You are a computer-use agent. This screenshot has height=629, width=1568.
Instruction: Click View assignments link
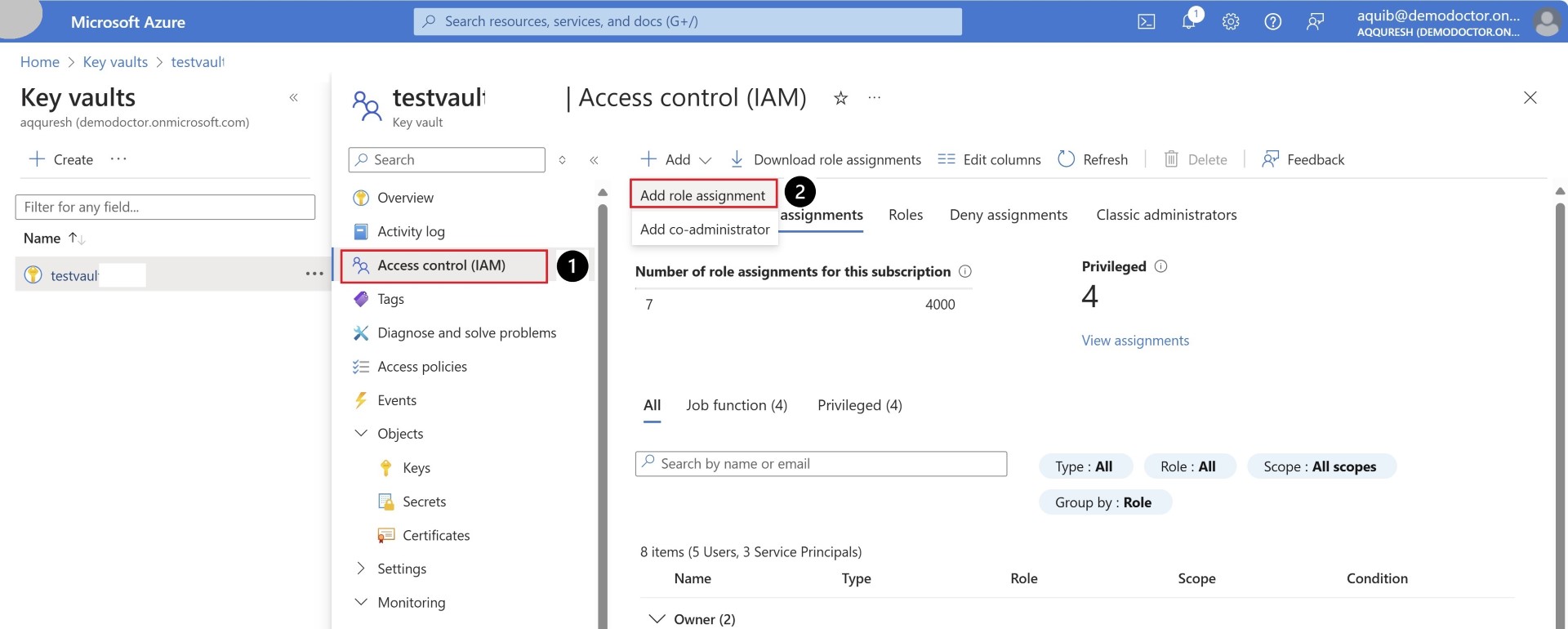[x=1135, y=341]
